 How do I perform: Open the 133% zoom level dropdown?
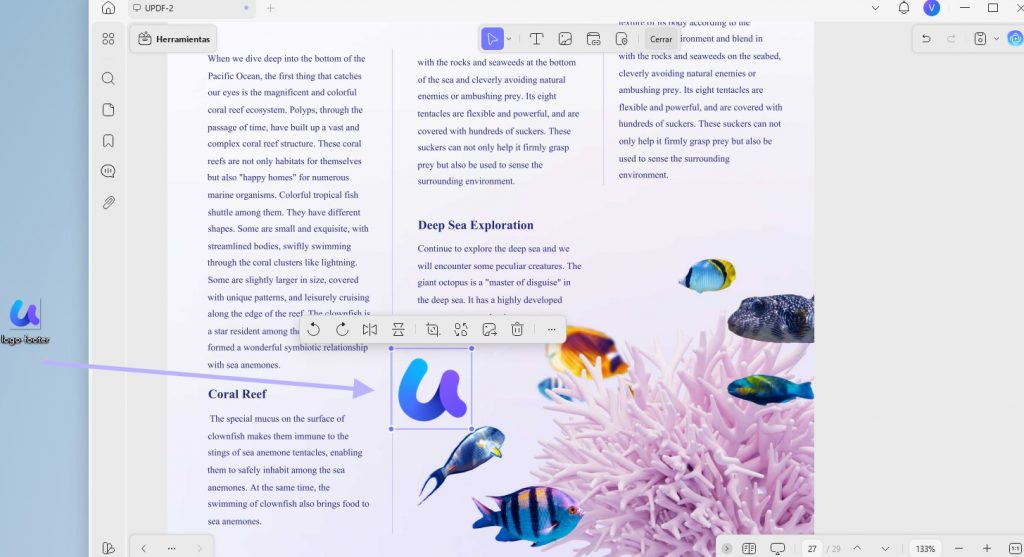tap(925, 549)
